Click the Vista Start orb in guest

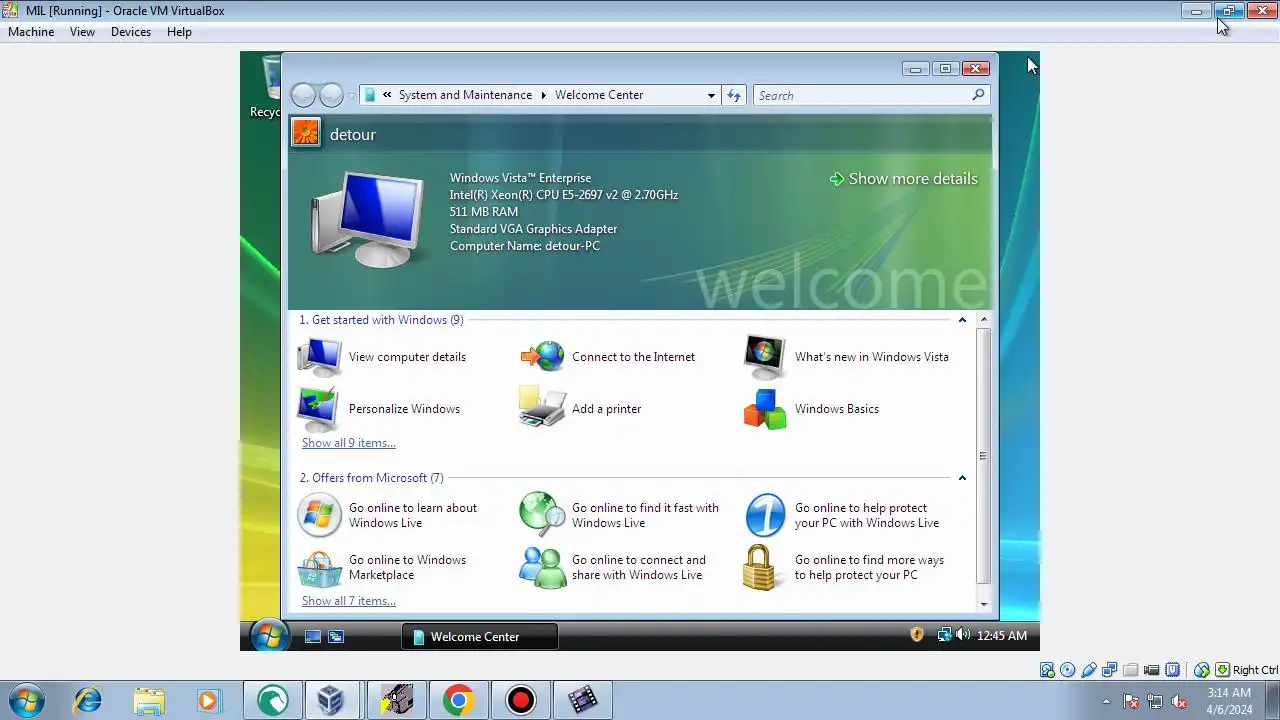coord(269,635)
